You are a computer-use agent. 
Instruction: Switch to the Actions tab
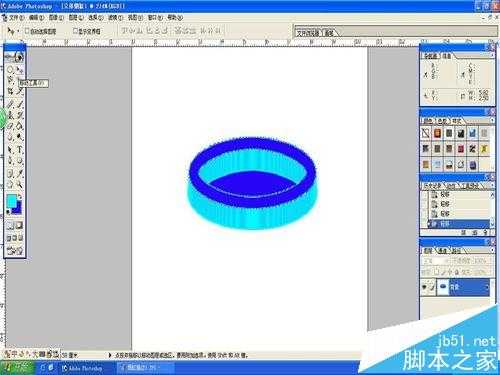click(x=451, y=186)
